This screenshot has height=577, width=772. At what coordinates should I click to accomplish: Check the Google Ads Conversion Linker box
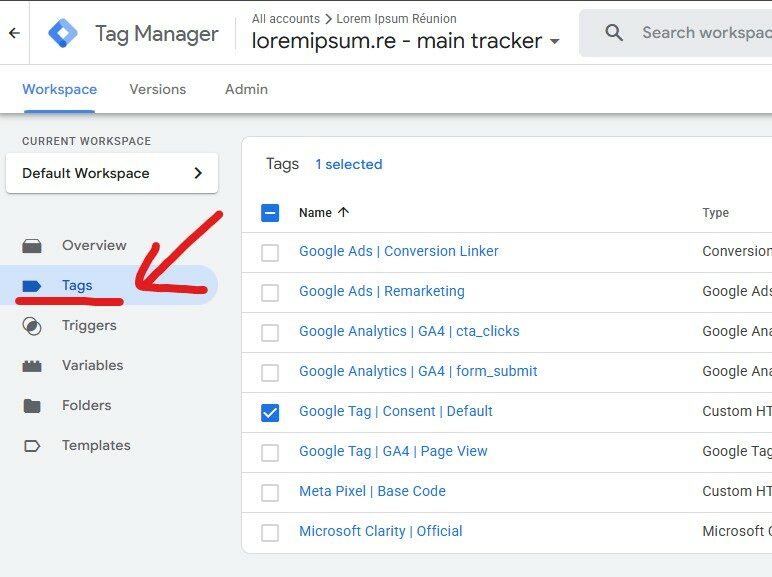(x=270, y=253)
